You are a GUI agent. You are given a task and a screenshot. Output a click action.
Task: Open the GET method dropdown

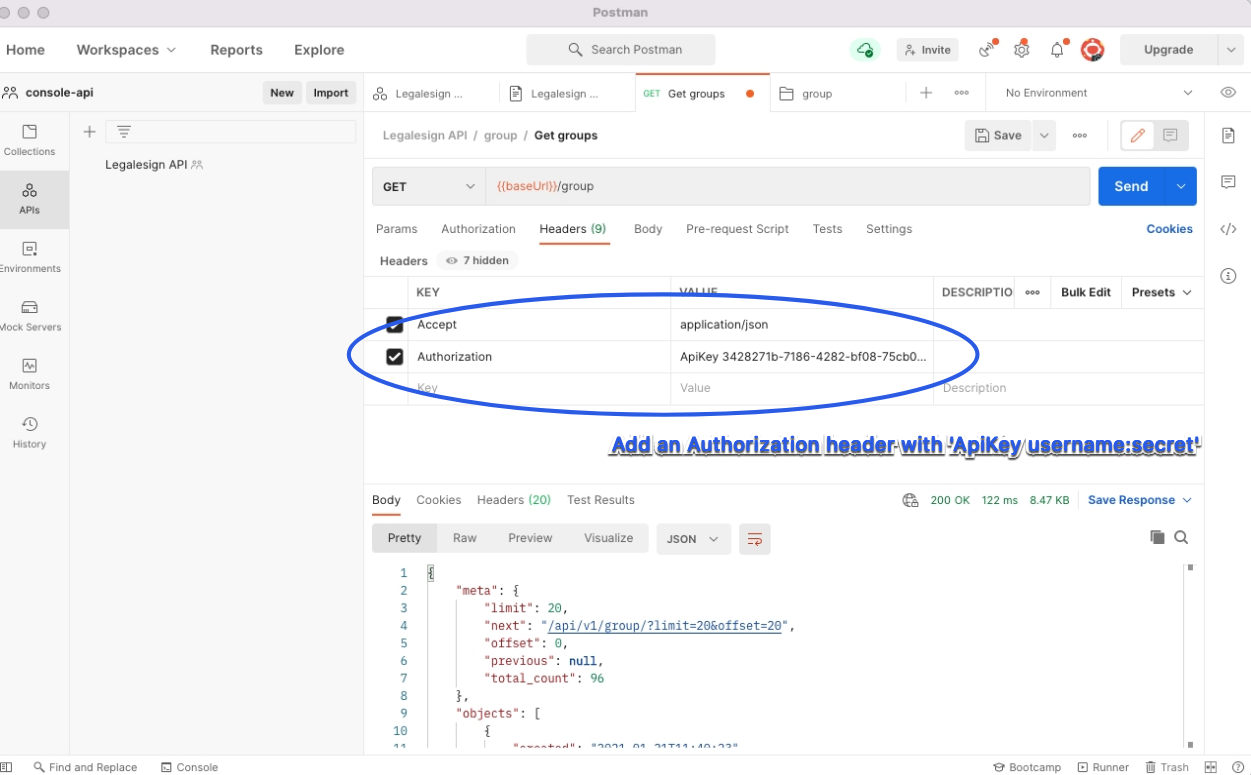[x=428, y=186]
